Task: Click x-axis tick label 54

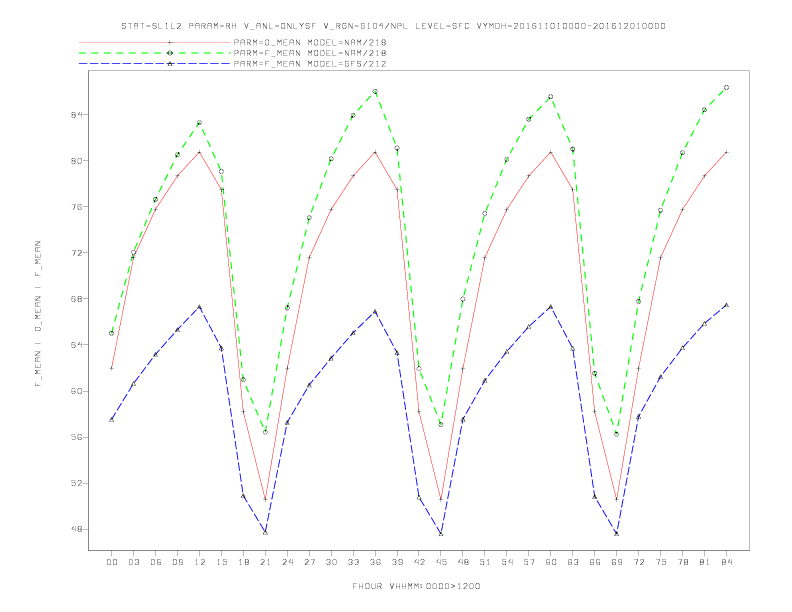Action: 507,562
